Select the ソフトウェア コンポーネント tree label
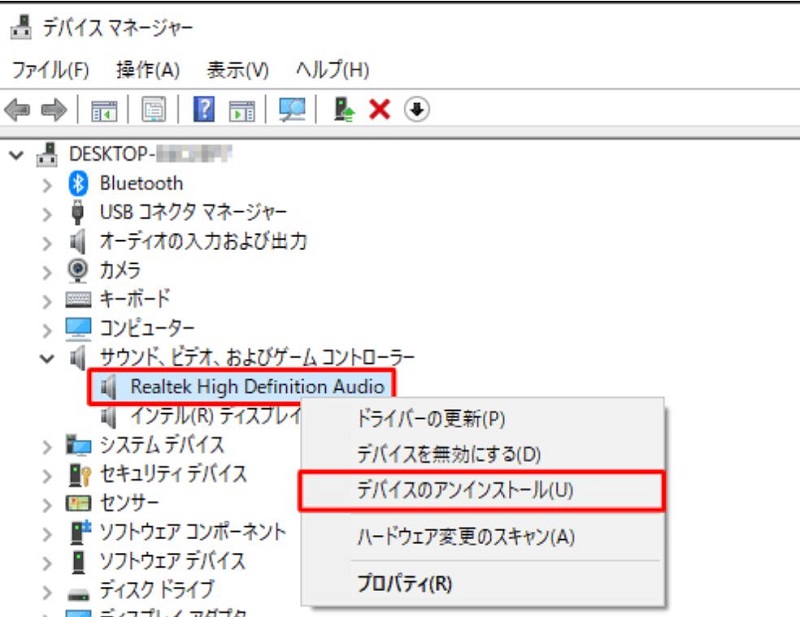The image size is (800, 617). [x=193, y=532]
